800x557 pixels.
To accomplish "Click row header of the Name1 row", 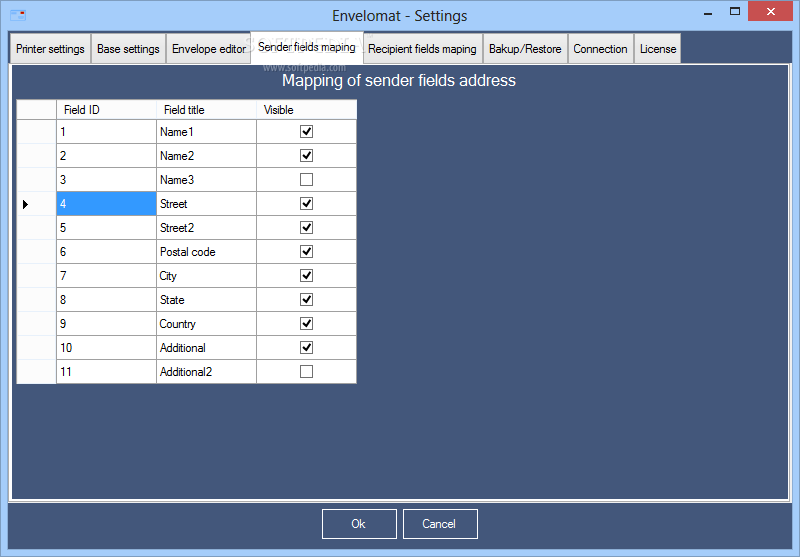I will [x=36, y=132].
